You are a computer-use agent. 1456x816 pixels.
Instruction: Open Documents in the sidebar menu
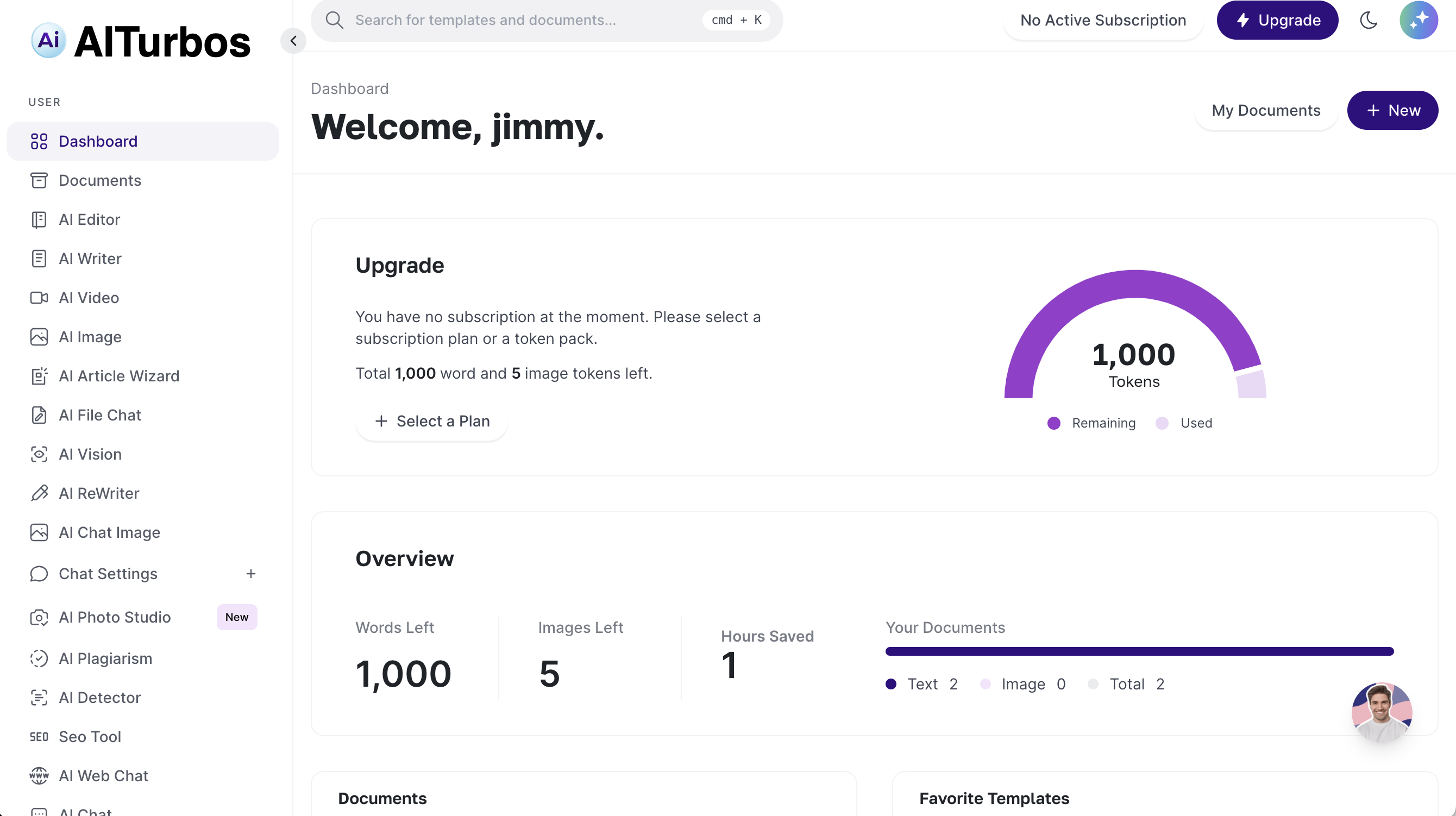tap(99, 180)
